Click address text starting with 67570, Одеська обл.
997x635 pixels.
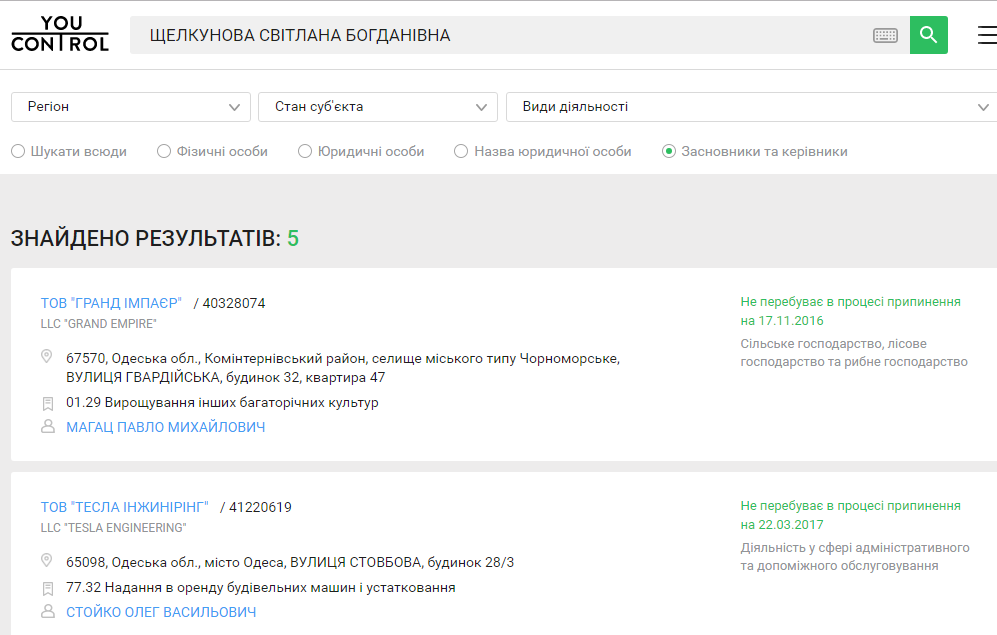[x=343, y=368]
